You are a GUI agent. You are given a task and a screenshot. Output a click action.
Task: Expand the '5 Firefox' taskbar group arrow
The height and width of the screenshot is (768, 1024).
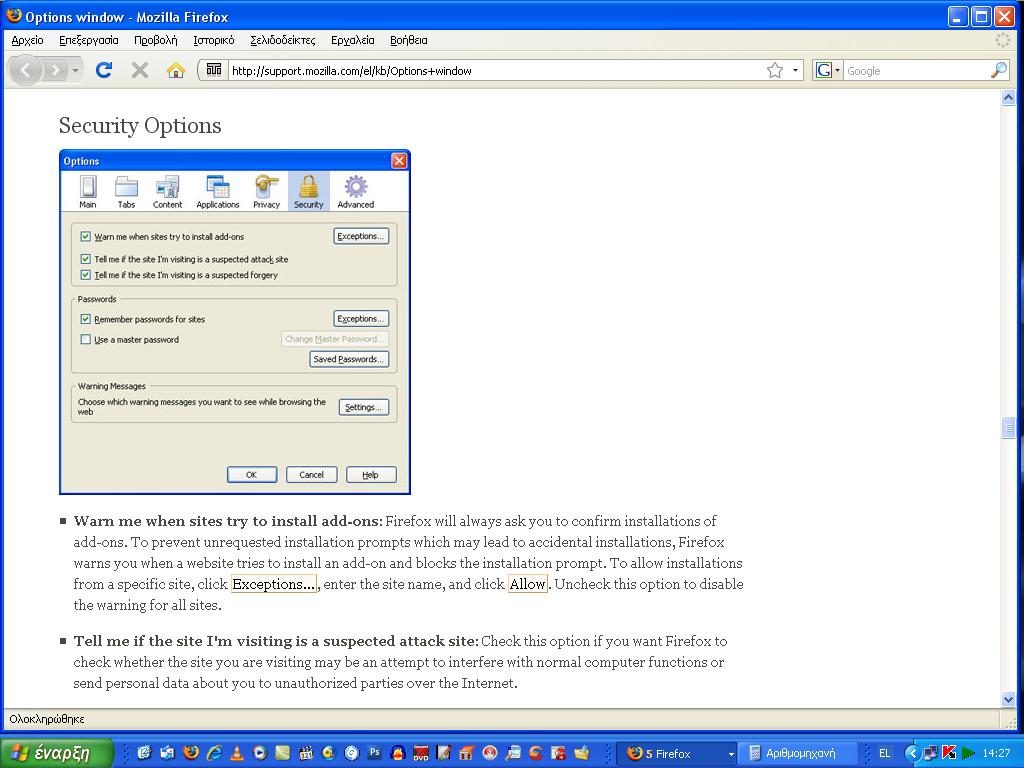[731, 754]
